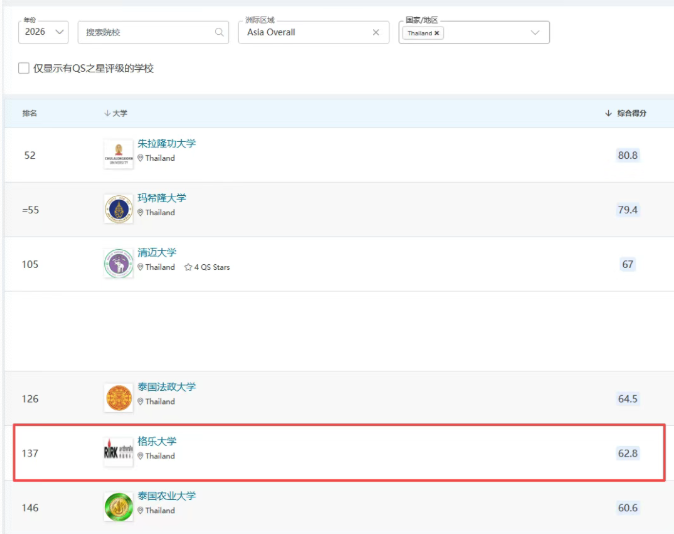
Task: Sort by the 综合得分 column header
Action: (x=626, y=113)
